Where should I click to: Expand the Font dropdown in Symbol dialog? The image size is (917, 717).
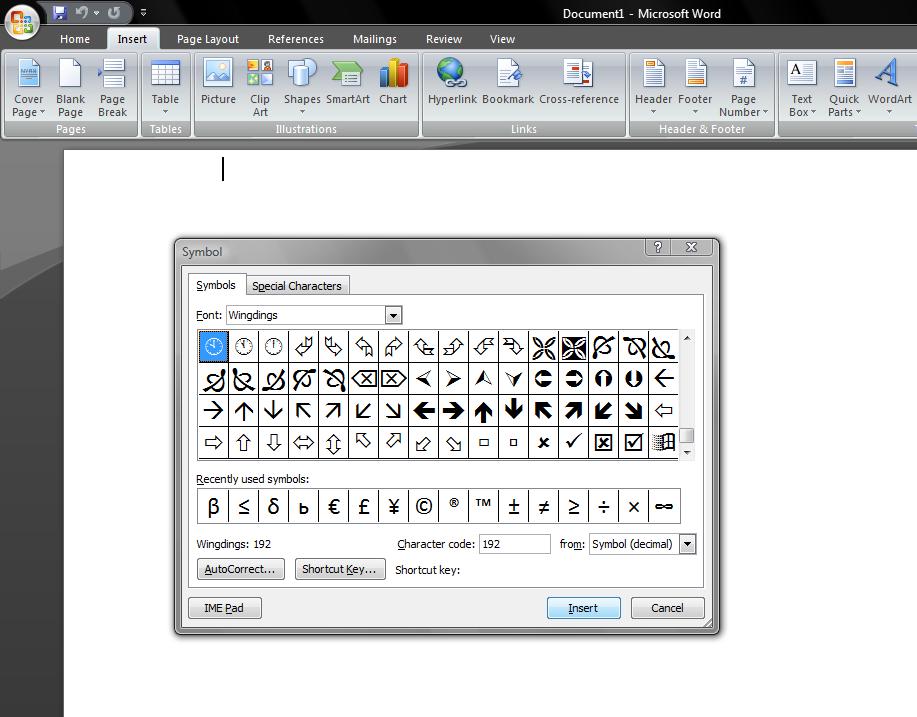coord(394,315)
